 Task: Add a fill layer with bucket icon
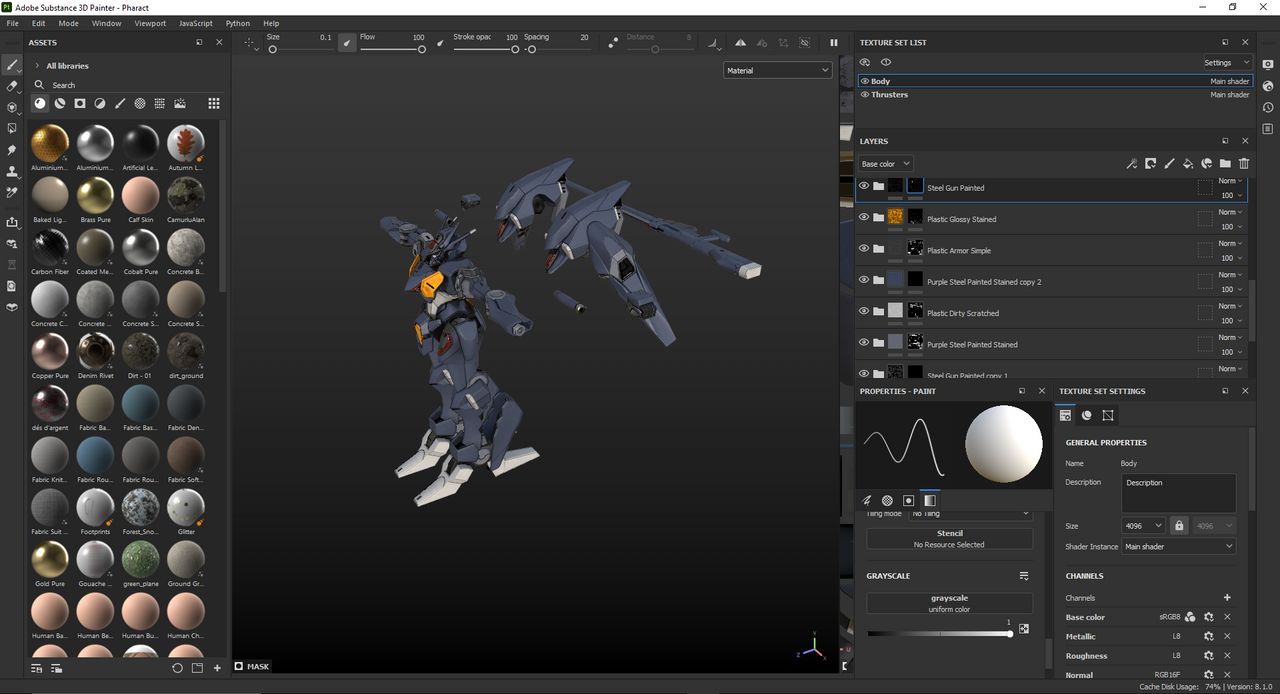1188,163
